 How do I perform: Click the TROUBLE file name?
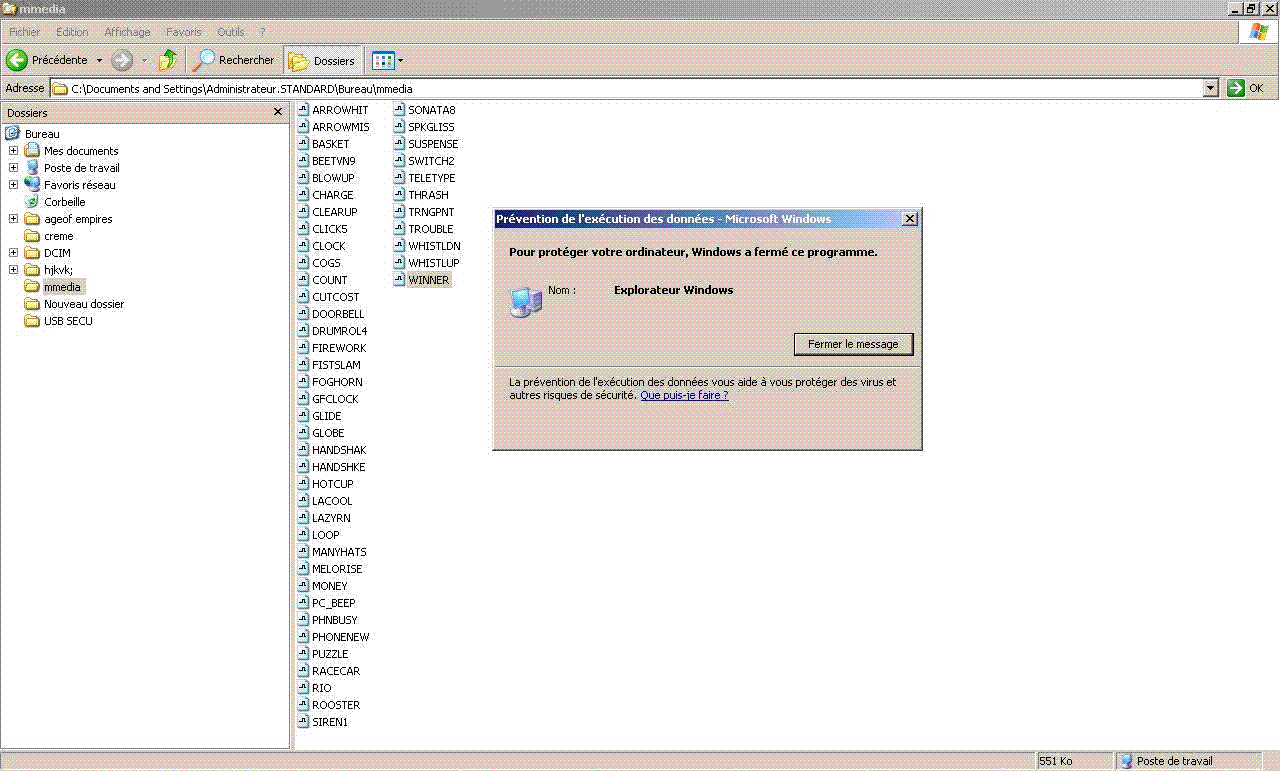pos(431,229)
